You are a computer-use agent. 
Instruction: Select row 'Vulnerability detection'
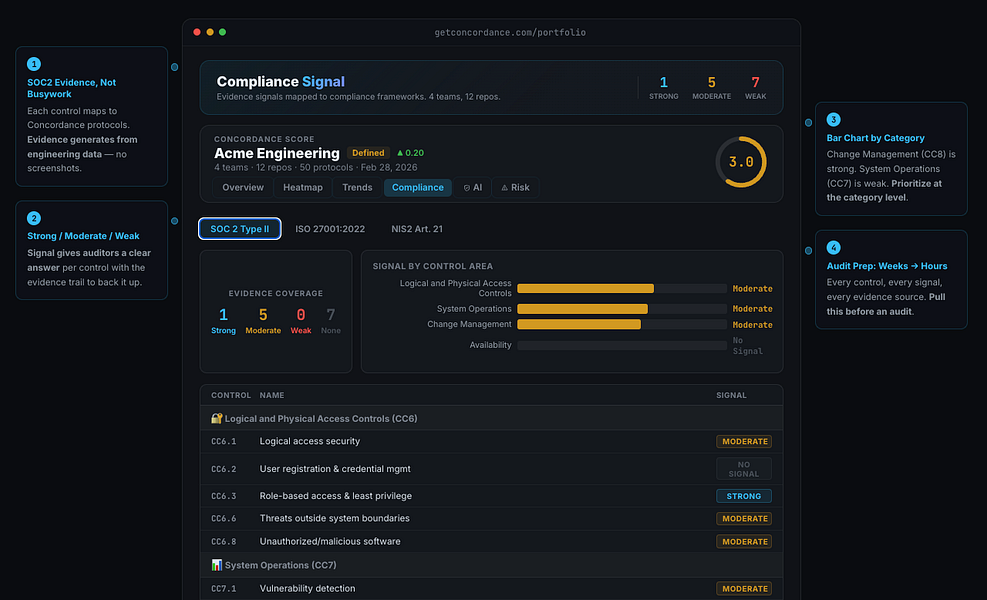coord(492,589)
